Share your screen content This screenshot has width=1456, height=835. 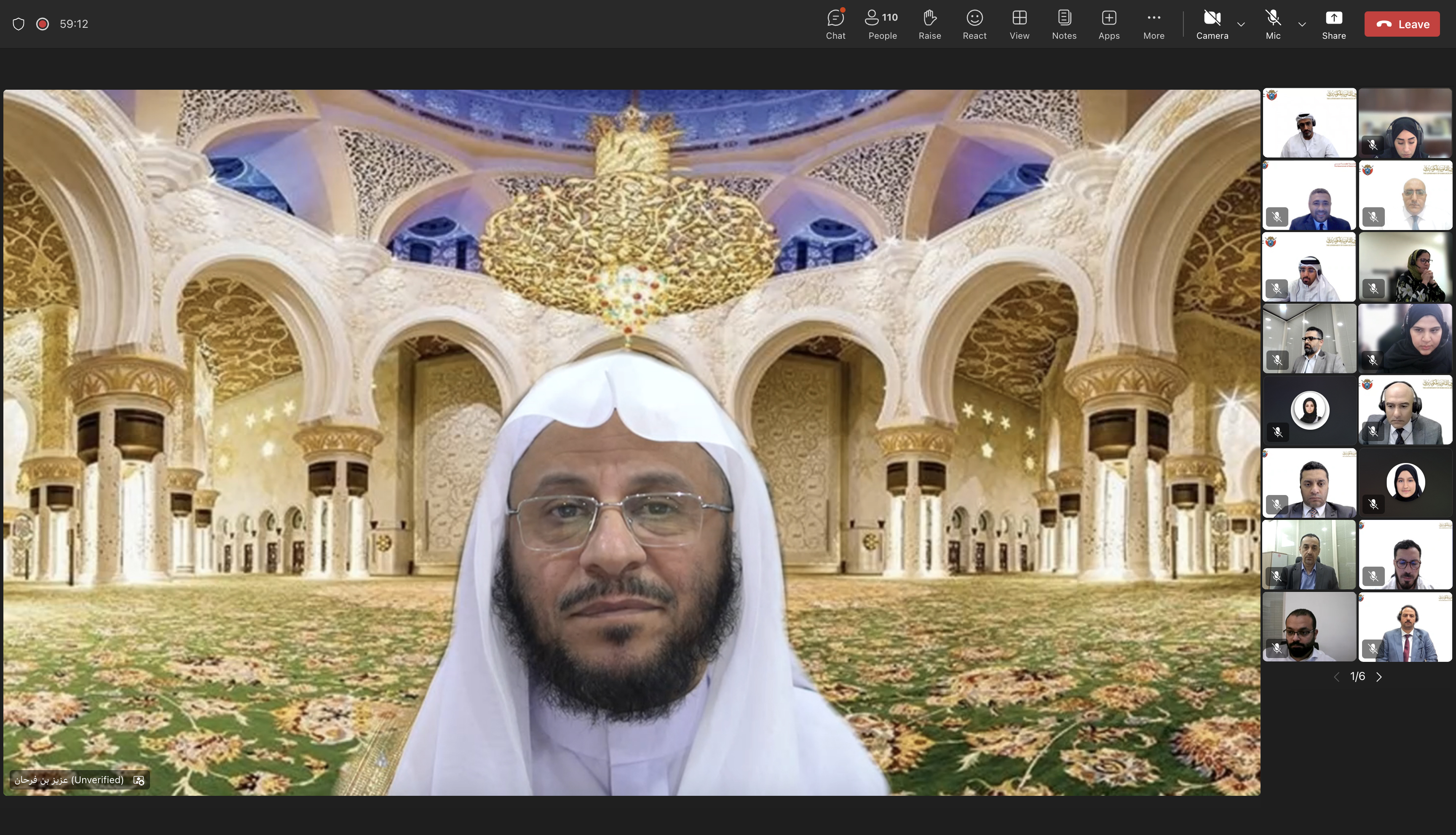click(x=1333, y=24)
